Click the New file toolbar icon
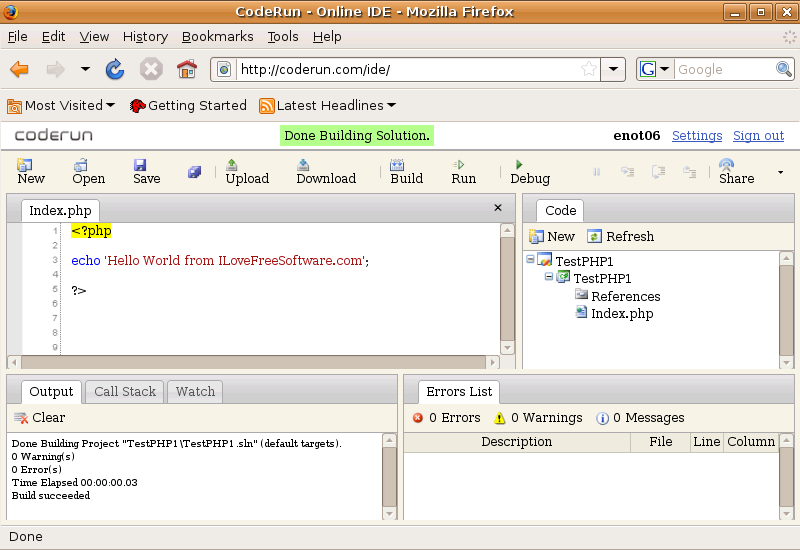Viewport: 800px width, 550px height. point(26,165)
